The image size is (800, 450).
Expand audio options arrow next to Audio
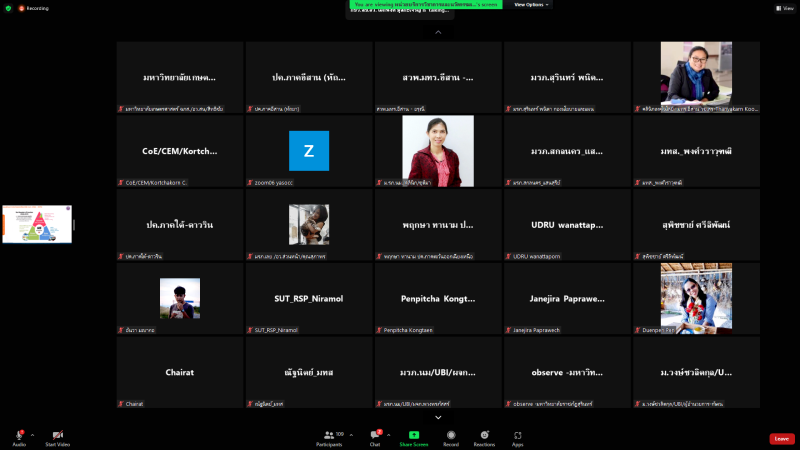coord(33,435)
